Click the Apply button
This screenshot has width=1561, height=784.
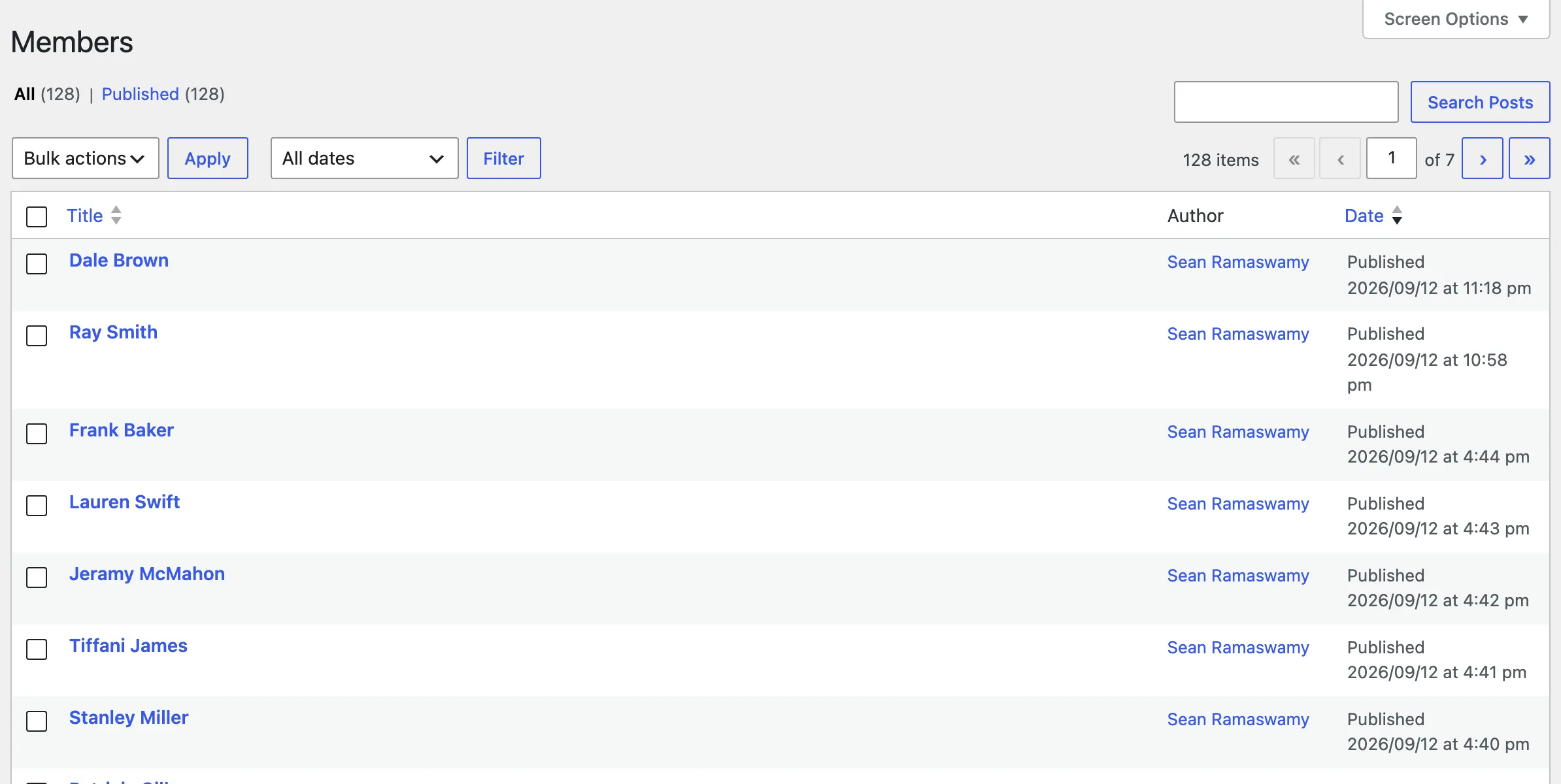(x=208, y=158)
